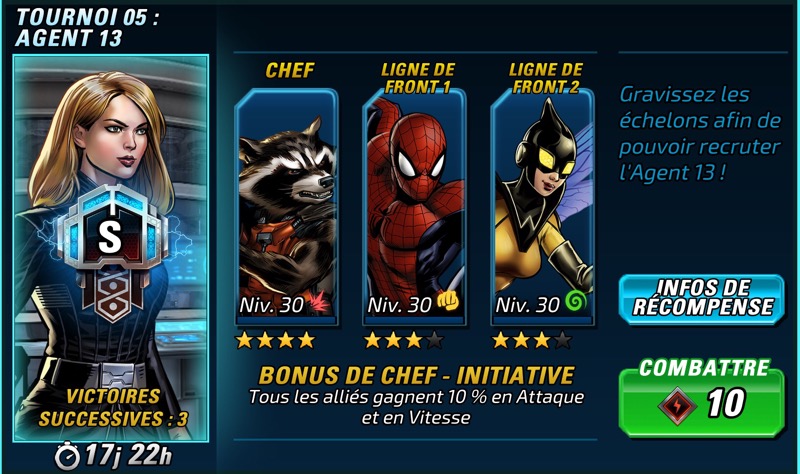The width and height of the screenshot is (800, 474).
Task: Click Spider-Man's star rating
Action: [x=404, y=340]
